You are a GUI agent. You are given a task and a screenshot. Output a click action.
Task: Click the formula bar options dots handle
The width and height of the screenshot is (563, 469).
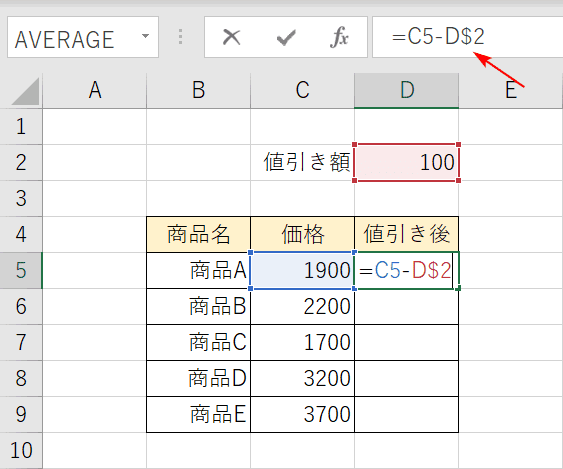pyautogui.click(x=181, y=37)
